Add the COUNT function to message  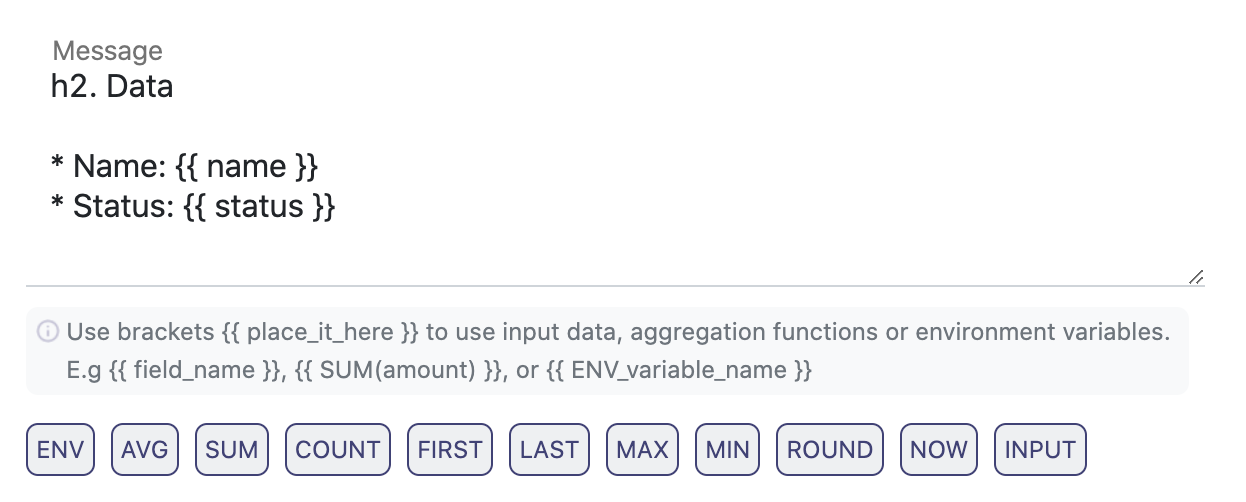pos(338,450)
